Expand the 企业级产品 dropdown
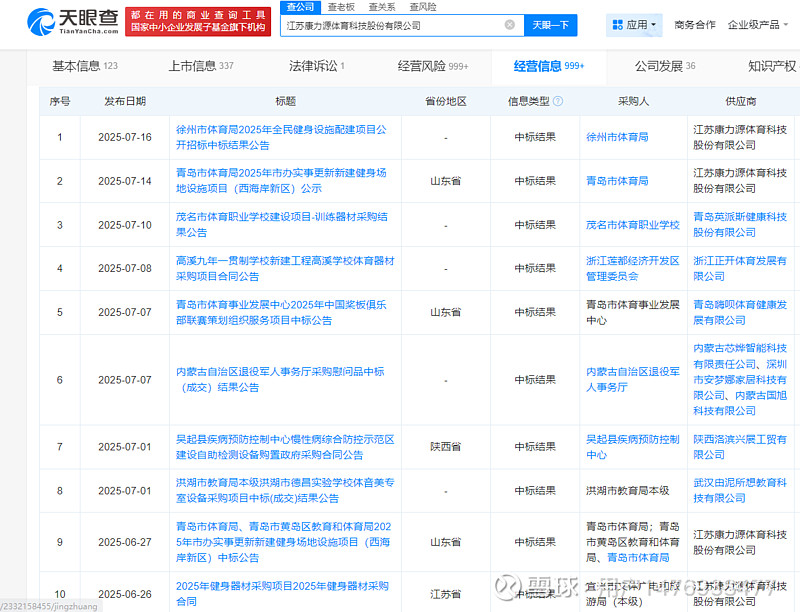 click(758, 25)
